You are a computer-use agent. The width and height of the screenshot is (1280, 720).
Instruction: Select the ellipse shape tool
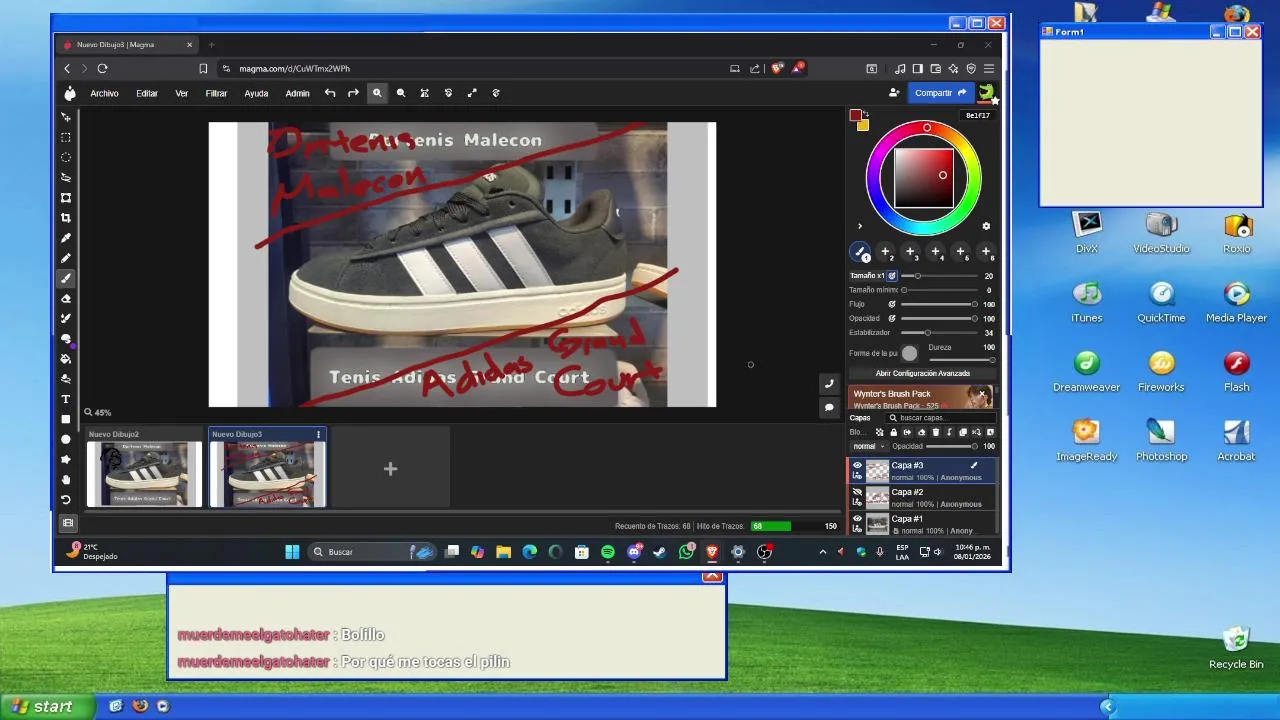coord(66,439)
